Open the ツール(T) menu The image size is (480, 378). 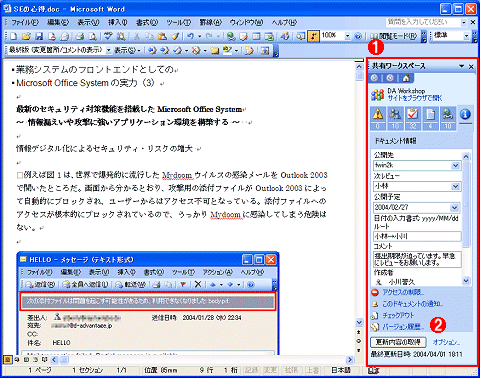coord(179,22)
